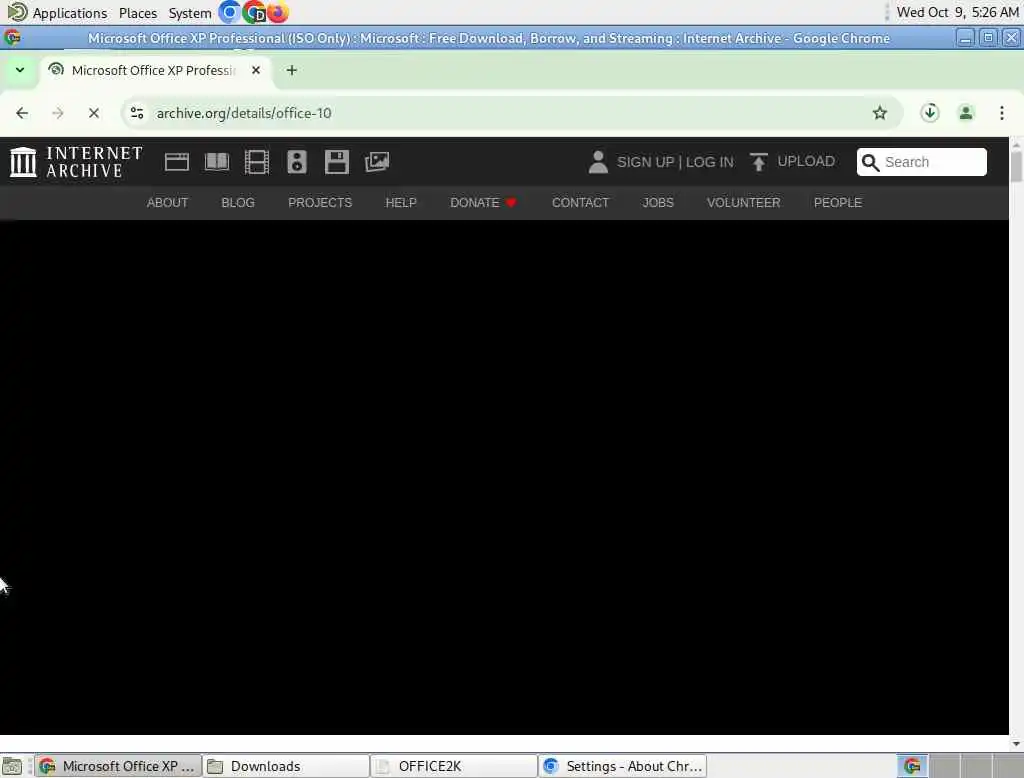Open the JOBS navigation link
Screen dimensions: 1024x778
[658, 203]
